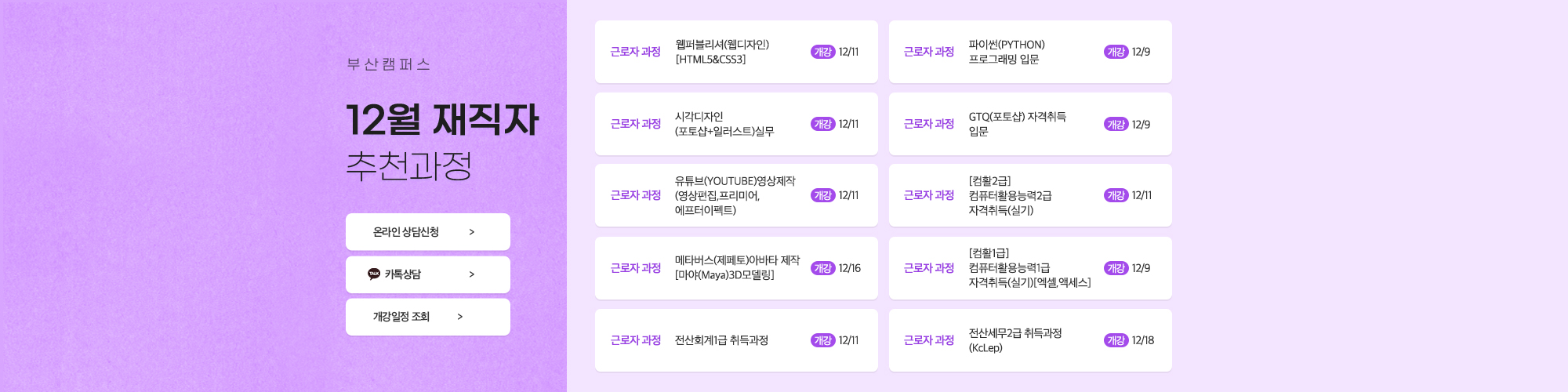Open the 전산회계1급 취득과정 course card

736,340
